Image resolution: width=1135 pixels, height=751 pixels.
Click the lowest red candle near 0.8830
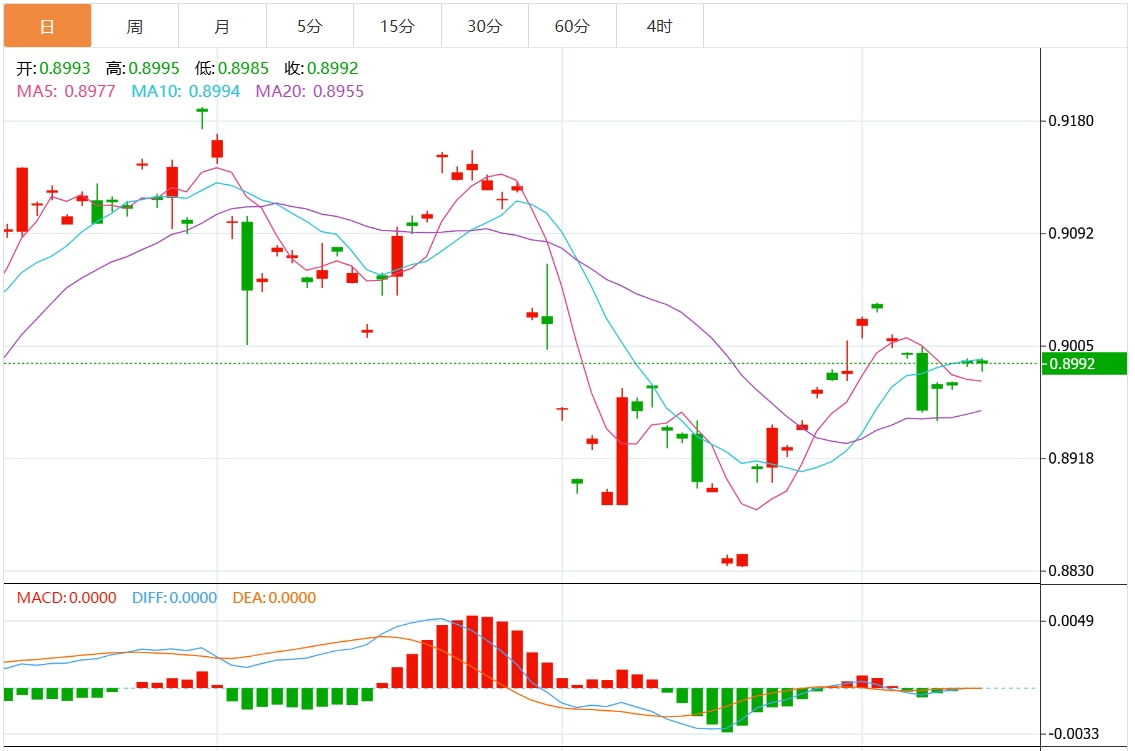[742, 560]
